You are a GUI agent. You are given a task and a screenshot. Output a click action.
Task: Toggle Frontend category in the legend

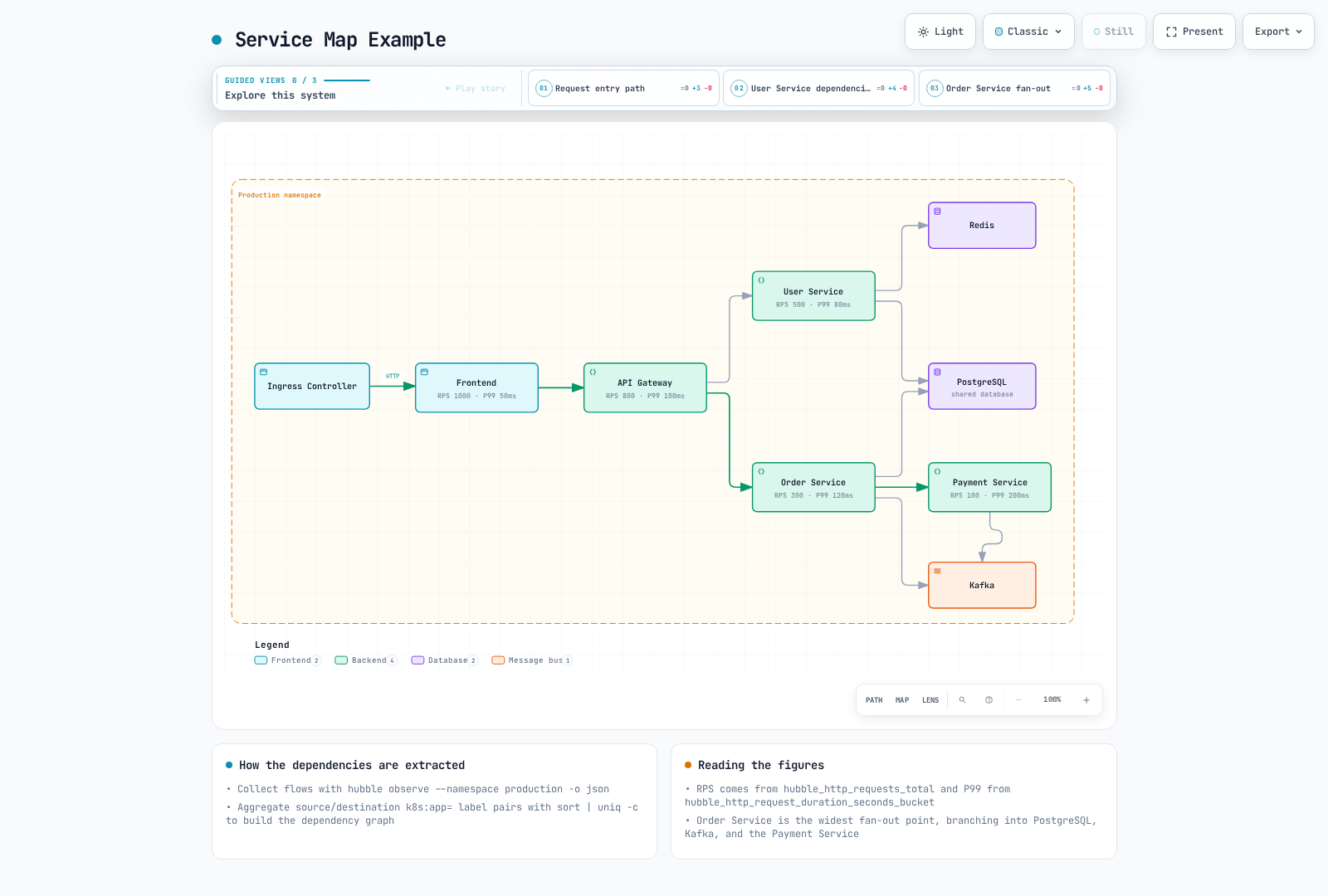pos(287,660)
